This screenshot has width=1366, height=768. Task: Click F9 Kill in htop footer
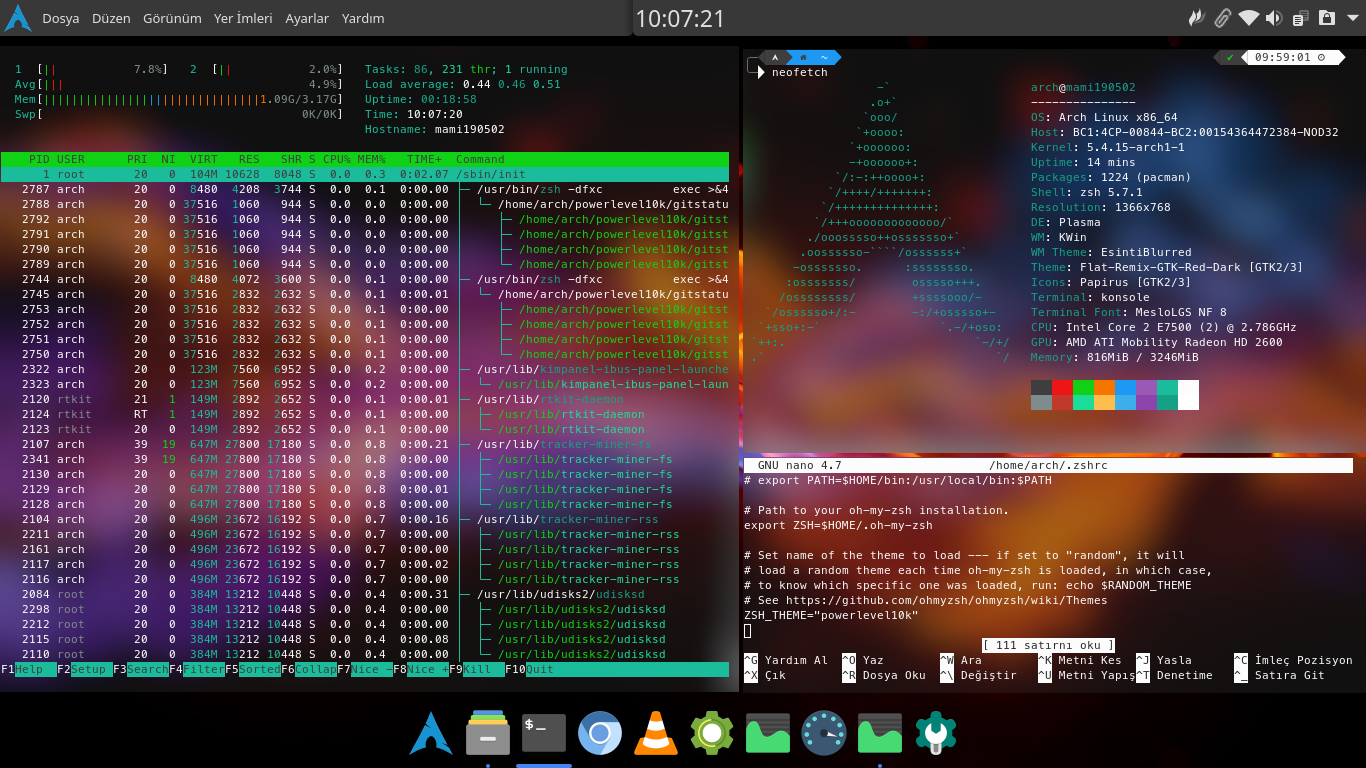click(476, 669)
